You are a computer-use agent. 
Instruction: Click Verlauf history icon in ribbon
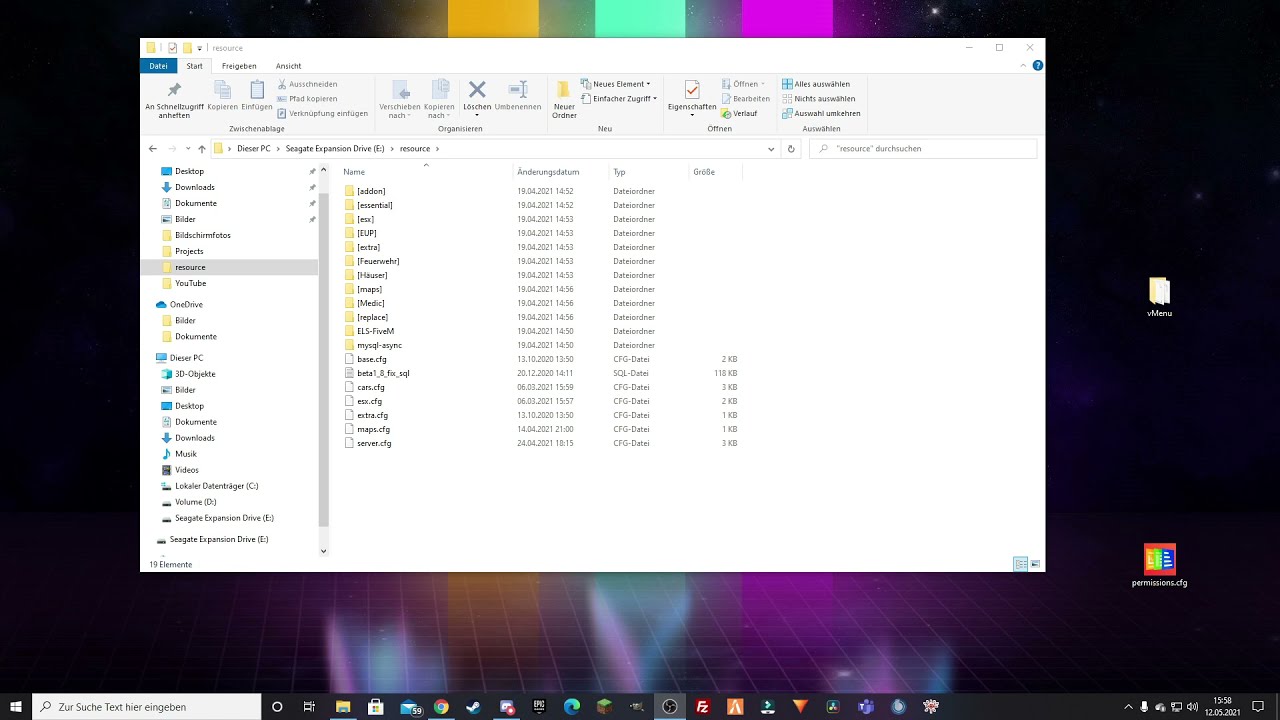727,113
